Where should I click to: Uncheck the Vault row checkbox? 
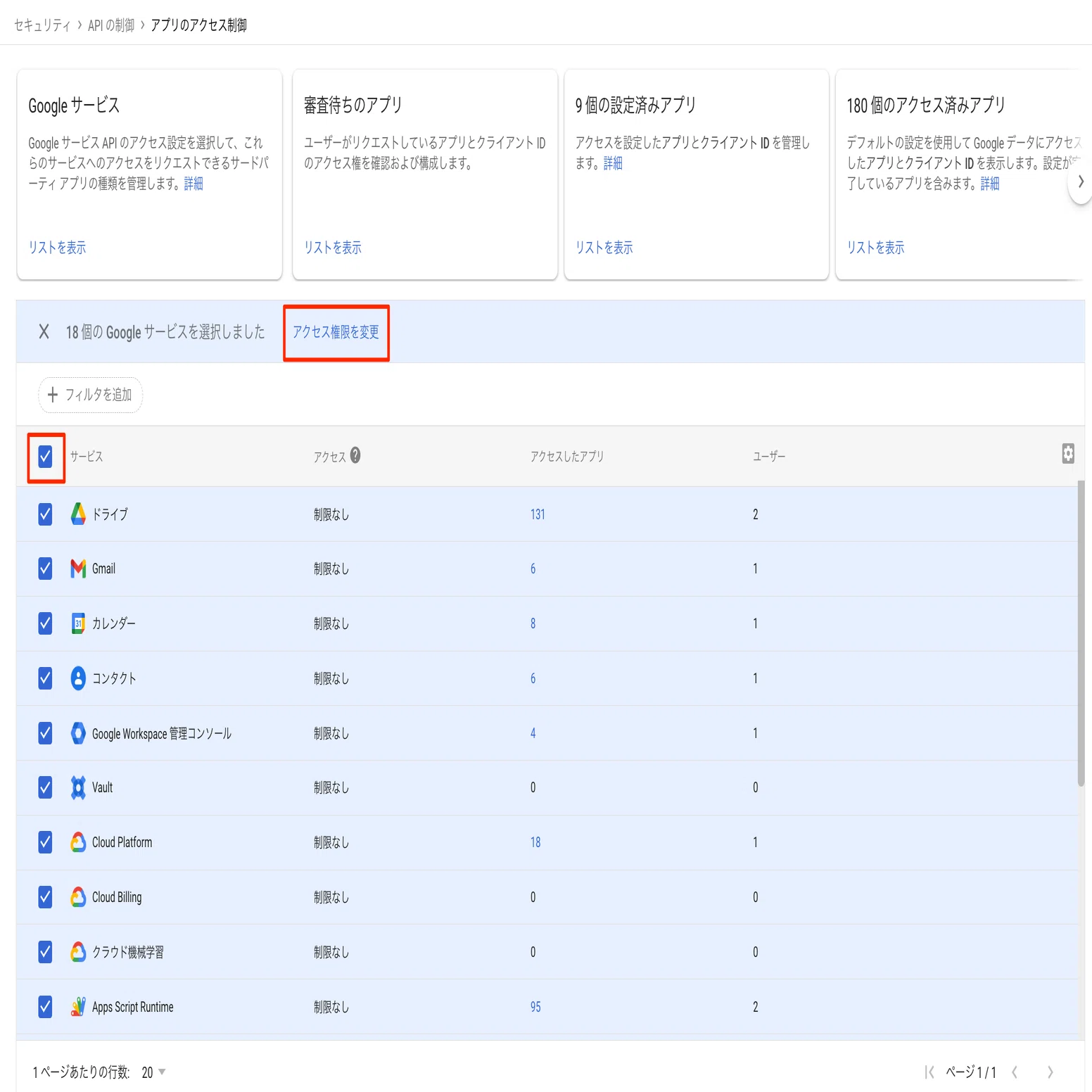45,787
